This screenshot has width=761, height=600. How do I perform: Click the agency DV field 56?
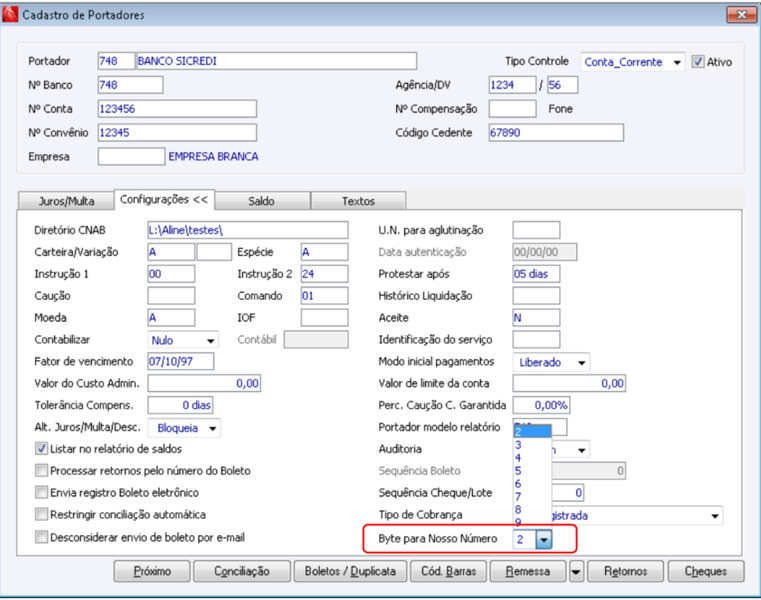(562, 85)
